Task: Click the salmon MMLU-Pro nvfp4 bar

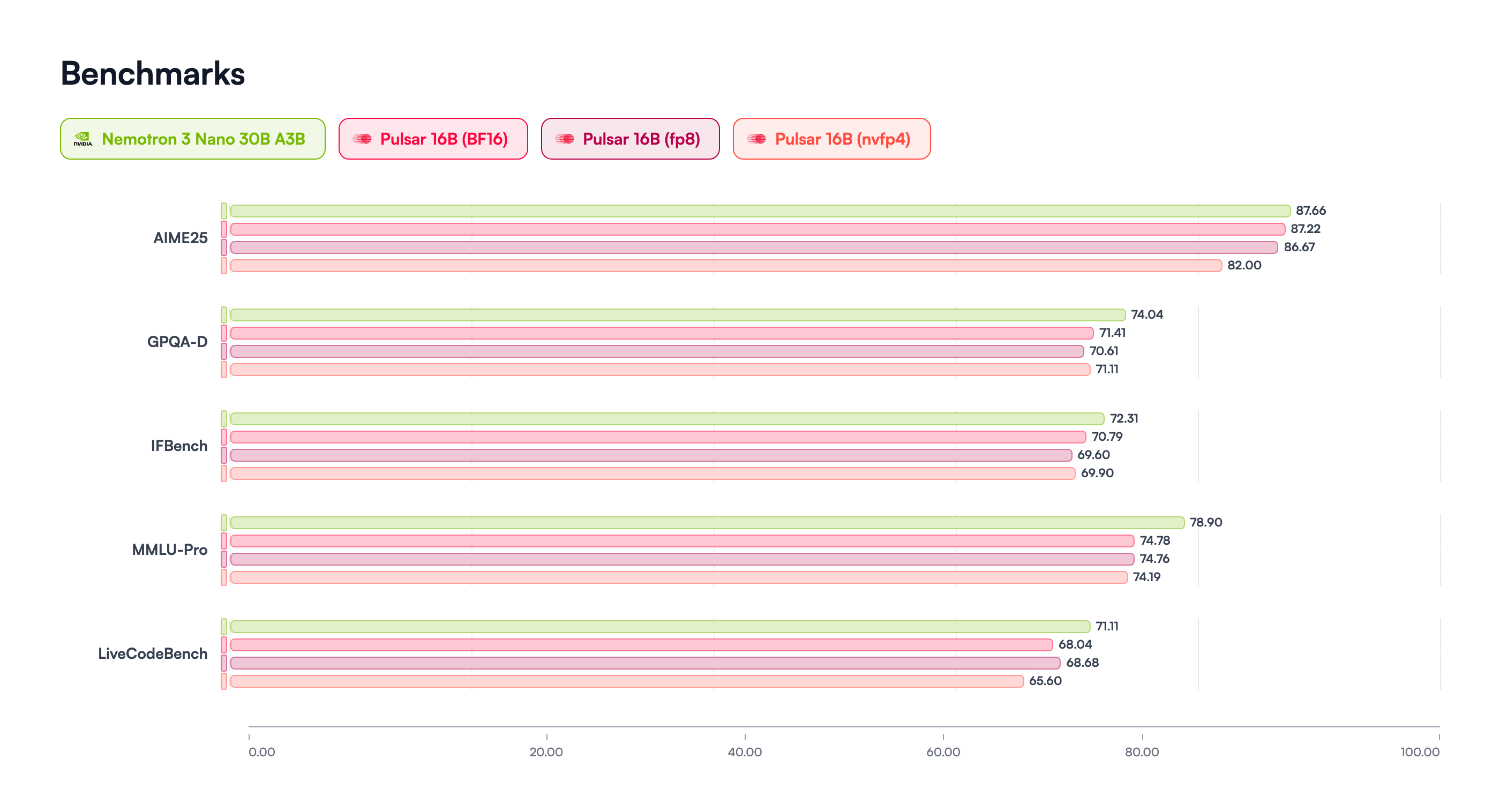Action: coord(679,577)
